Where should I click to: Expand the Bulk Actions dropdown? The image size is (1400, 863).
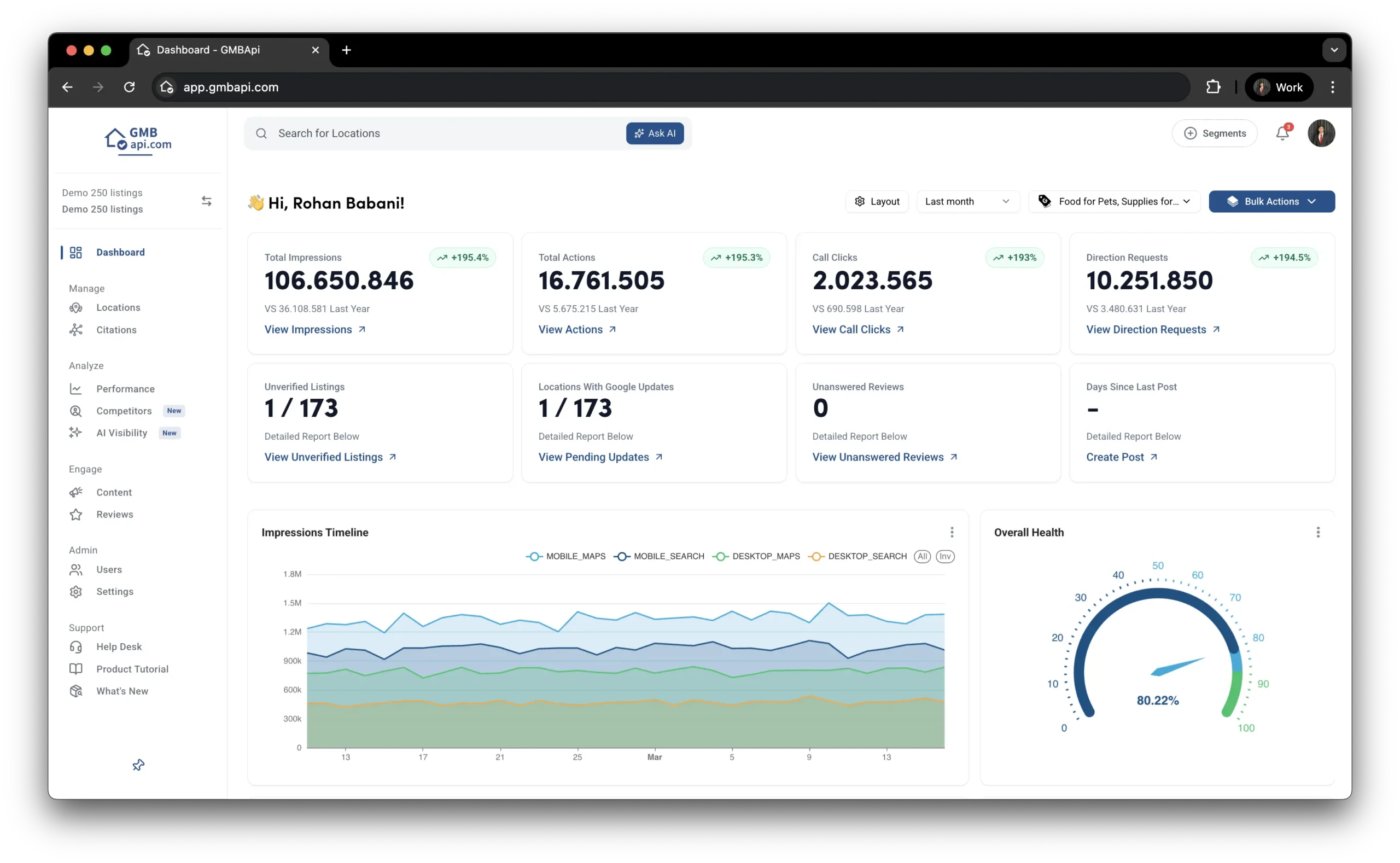click(1271, 201)
